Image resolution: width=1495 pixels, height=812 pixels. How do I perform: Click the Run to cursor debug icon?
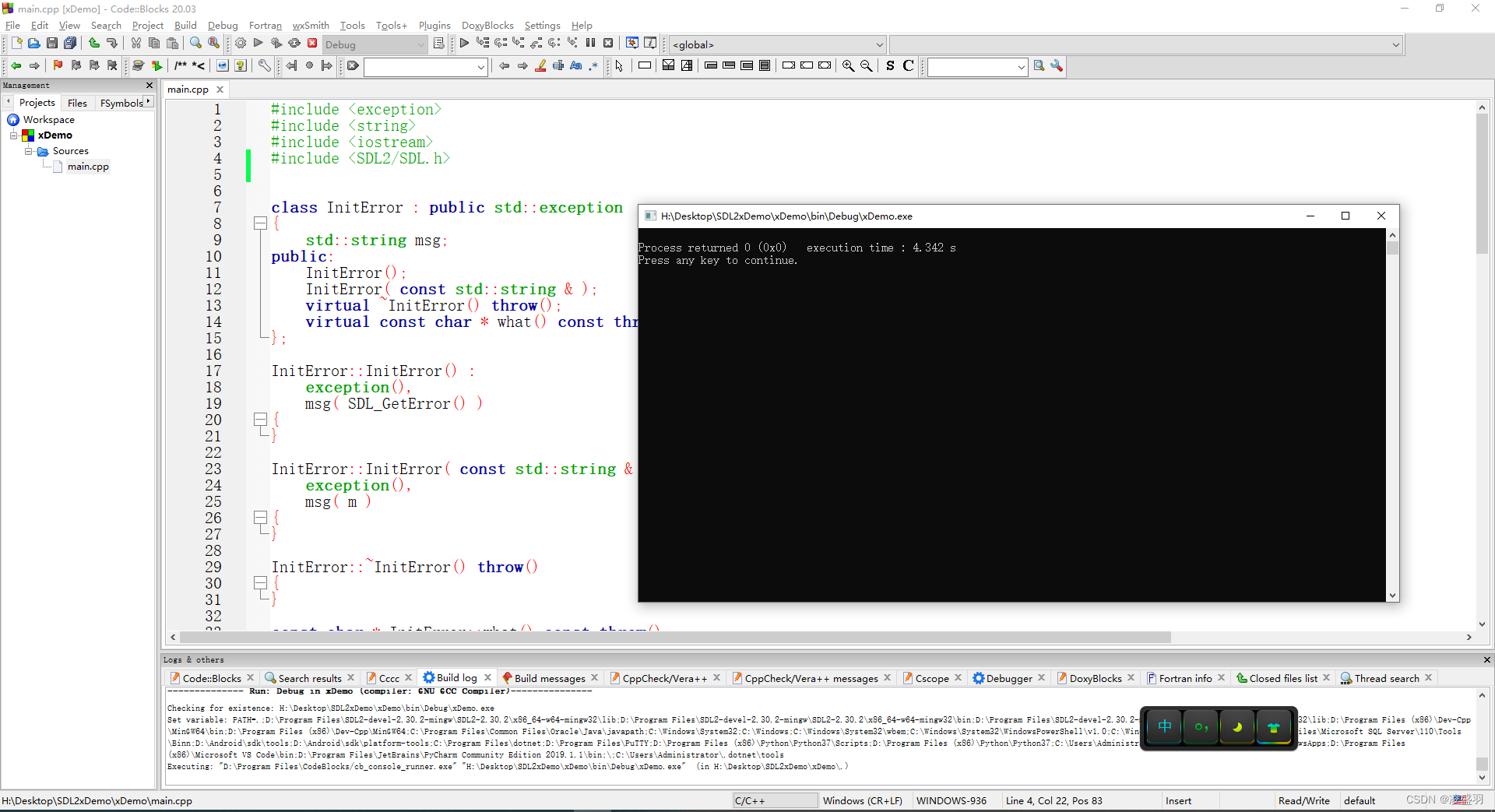(x=483, y=44)
